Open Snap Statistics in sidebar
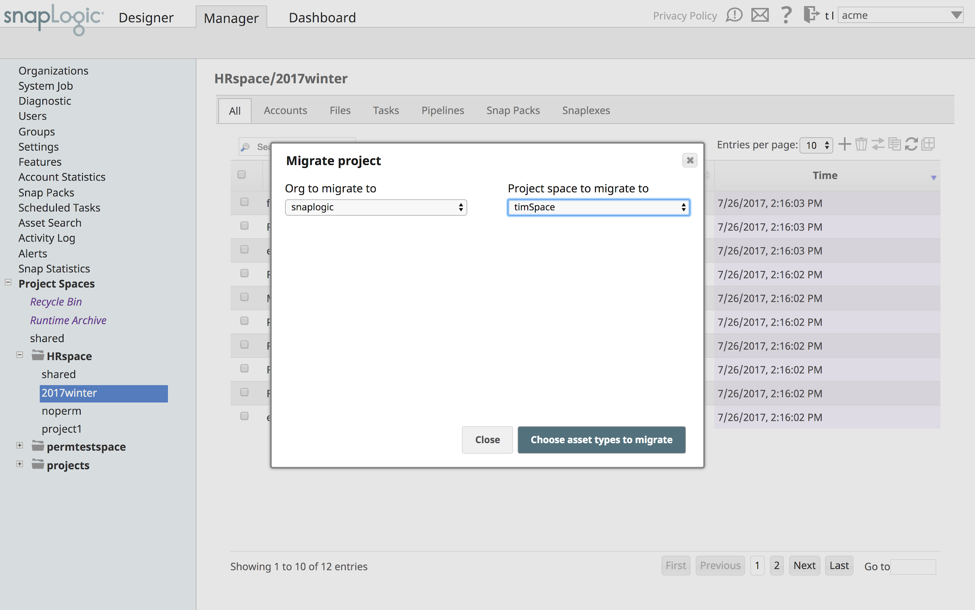The width and height of the screenshot is (975, 610). 54,269
